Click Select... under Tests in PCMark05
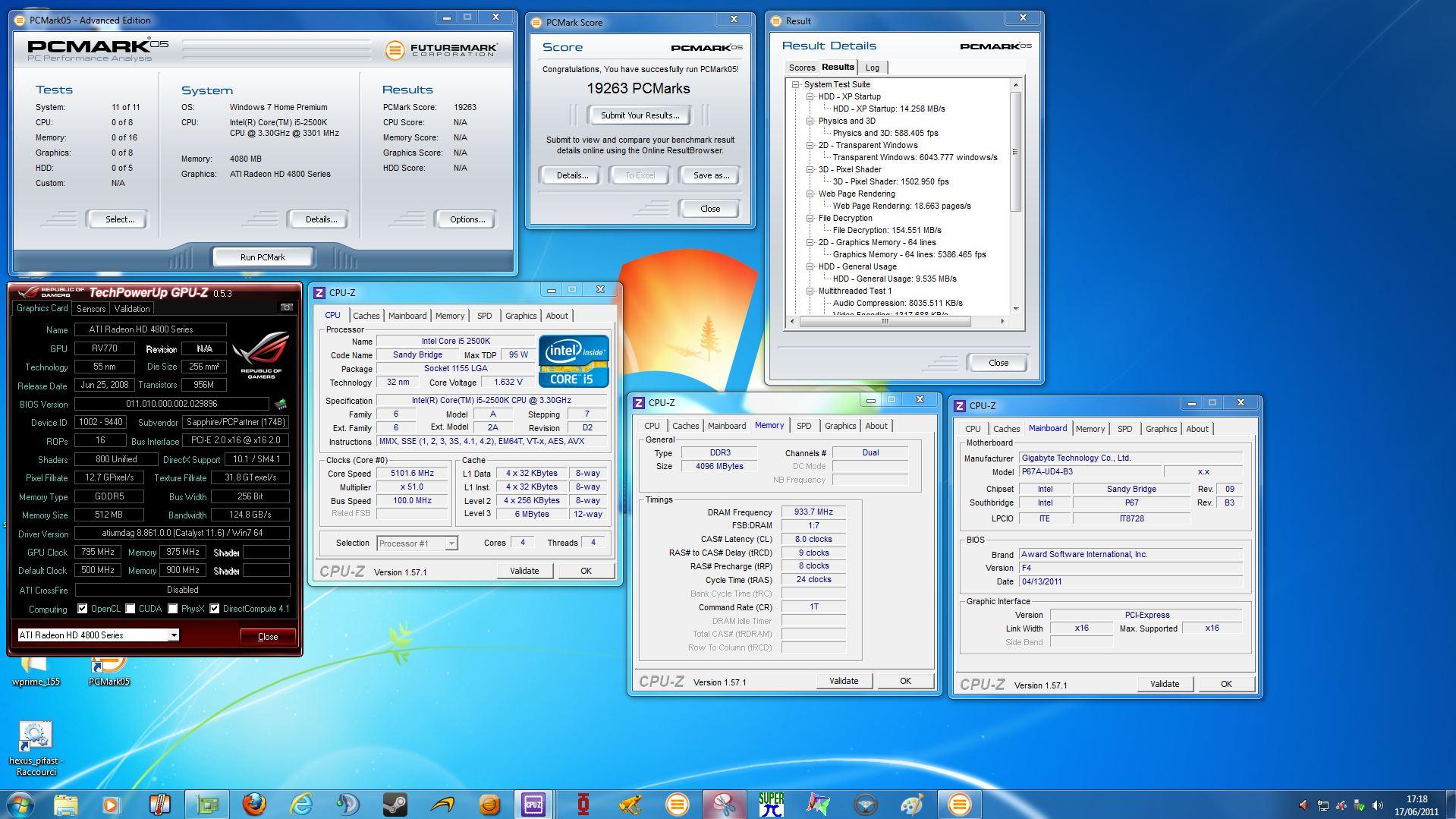 click(x=119, y=219)
